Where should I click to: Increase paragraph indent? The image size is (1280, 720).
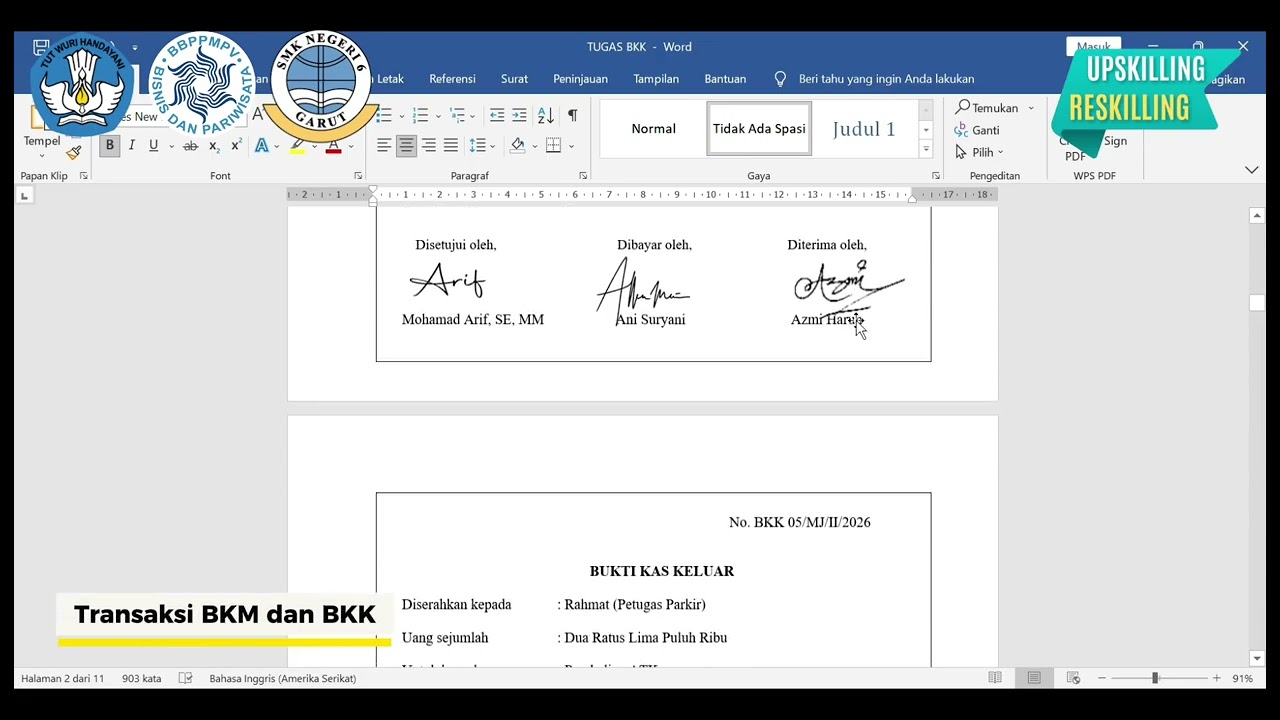(x=519, y=116)
